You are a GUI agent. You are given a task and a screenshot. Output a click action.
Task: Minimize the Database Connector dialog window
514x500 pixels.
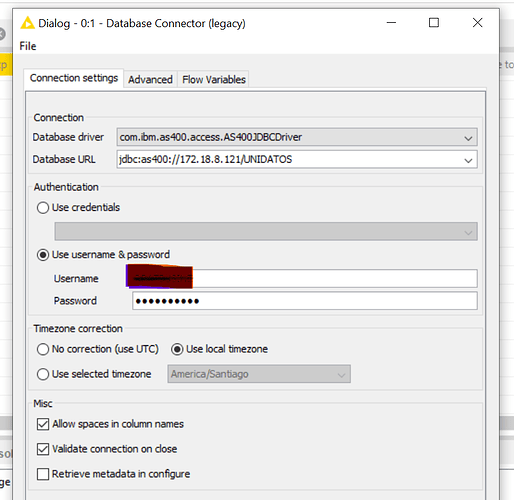[391, 23]
